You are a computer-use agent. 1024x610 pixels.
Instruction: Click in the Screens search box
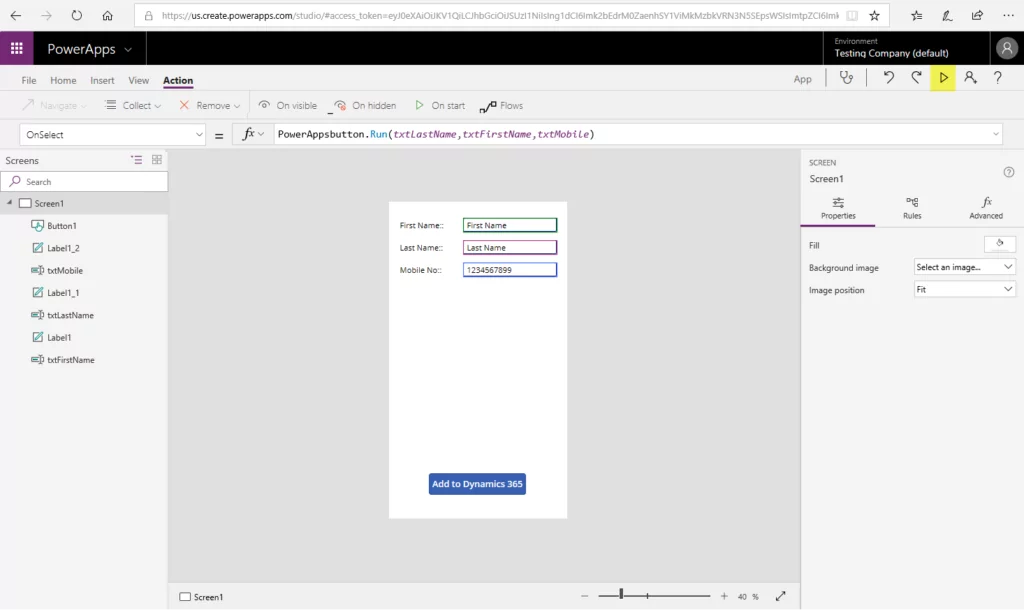(x=84, y=182)
